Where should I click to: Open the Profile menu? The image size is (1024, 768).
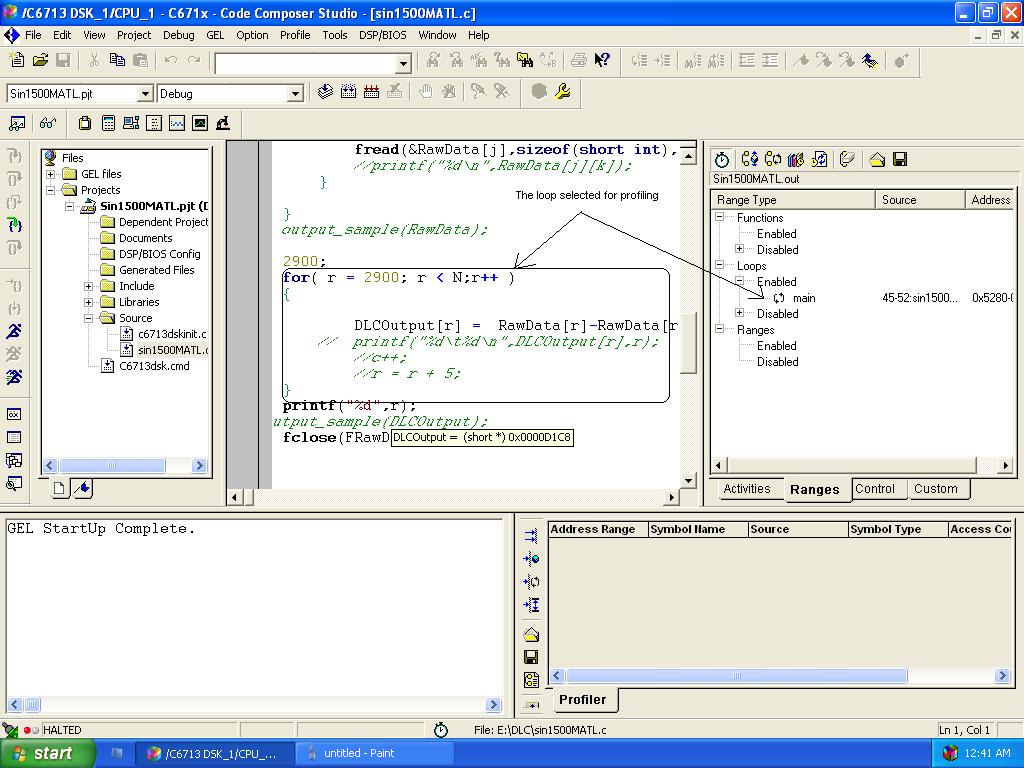295,35
